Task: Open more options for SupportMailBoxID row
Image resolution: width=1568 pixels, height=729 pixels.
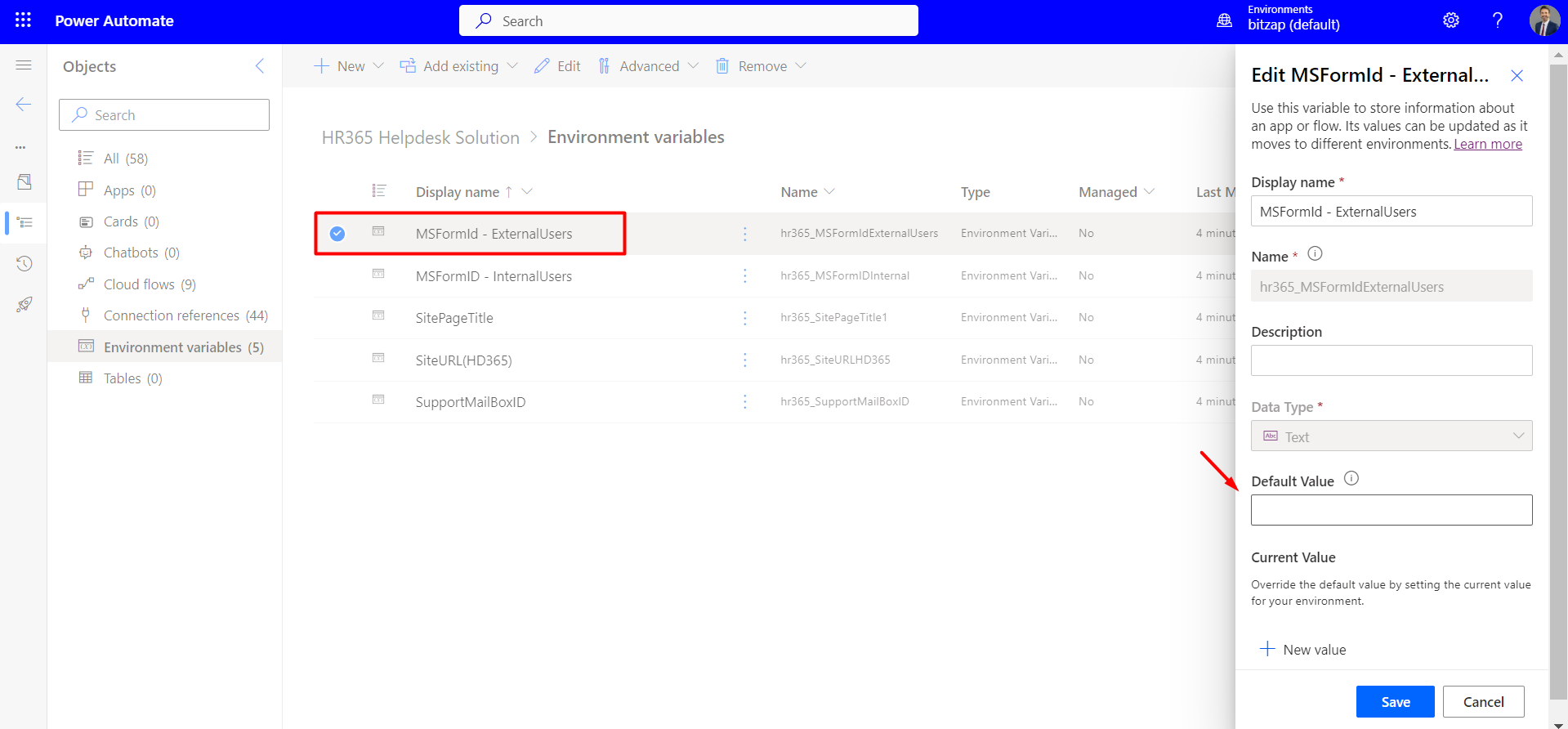Action: [x=744, y=402]
